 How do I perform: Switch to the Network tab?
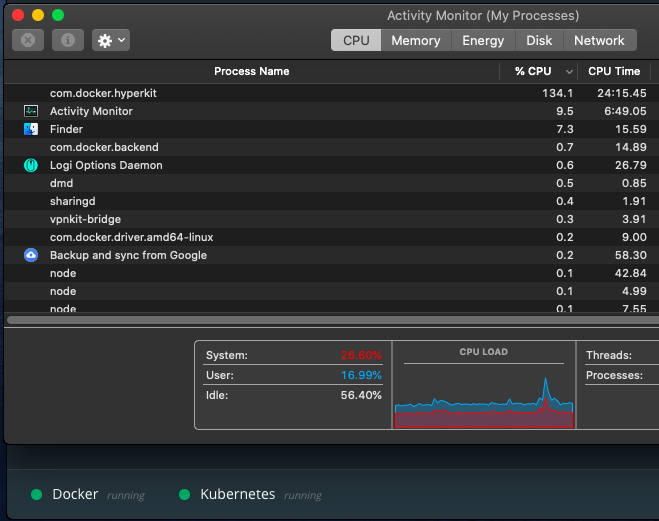pyautogui.click(x=599, y=40)
